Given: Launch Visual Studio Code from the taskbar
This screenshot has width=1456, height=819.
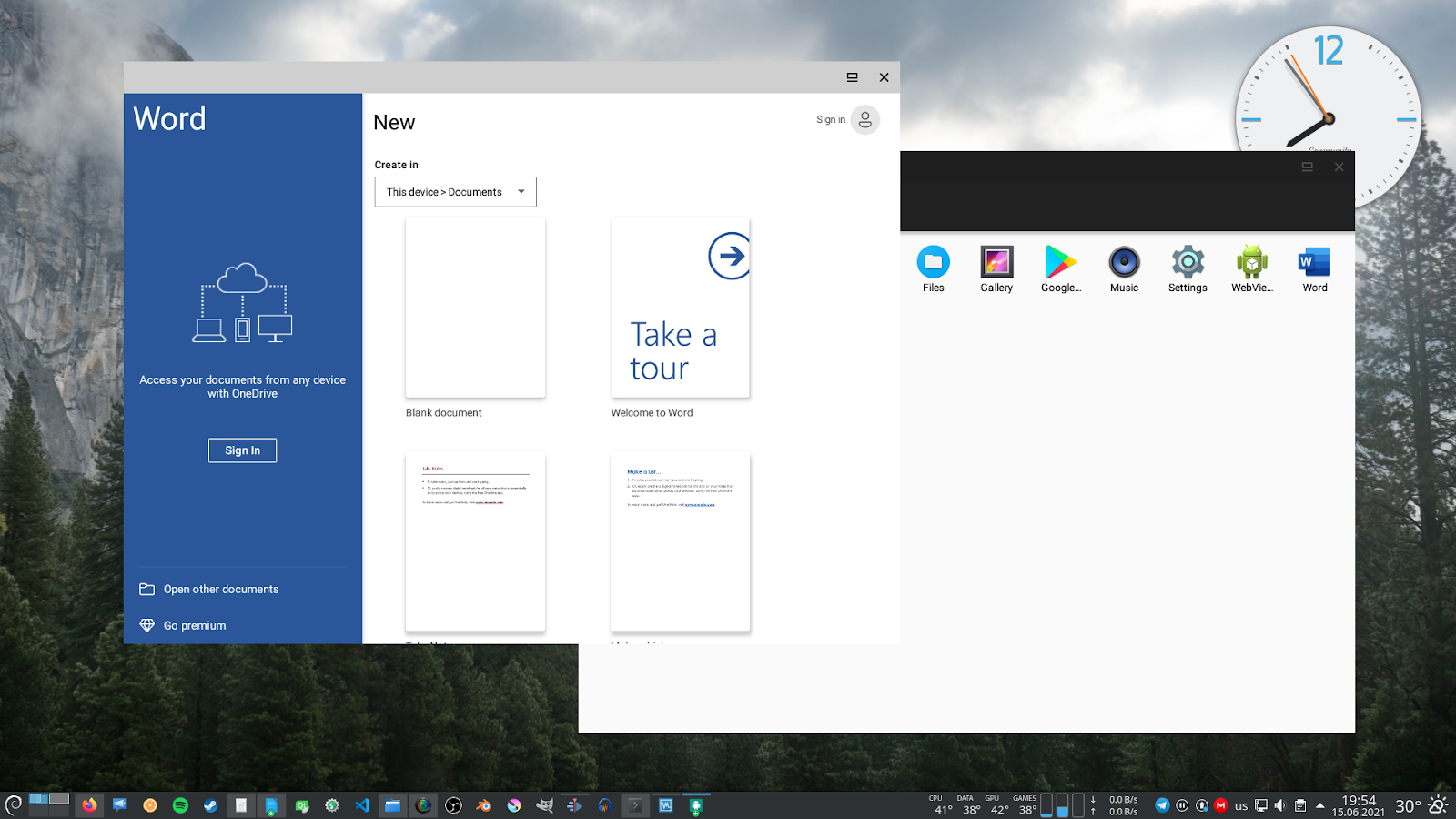Looking at the screenshot, I should pyautogui.click(x=362, y=805).
